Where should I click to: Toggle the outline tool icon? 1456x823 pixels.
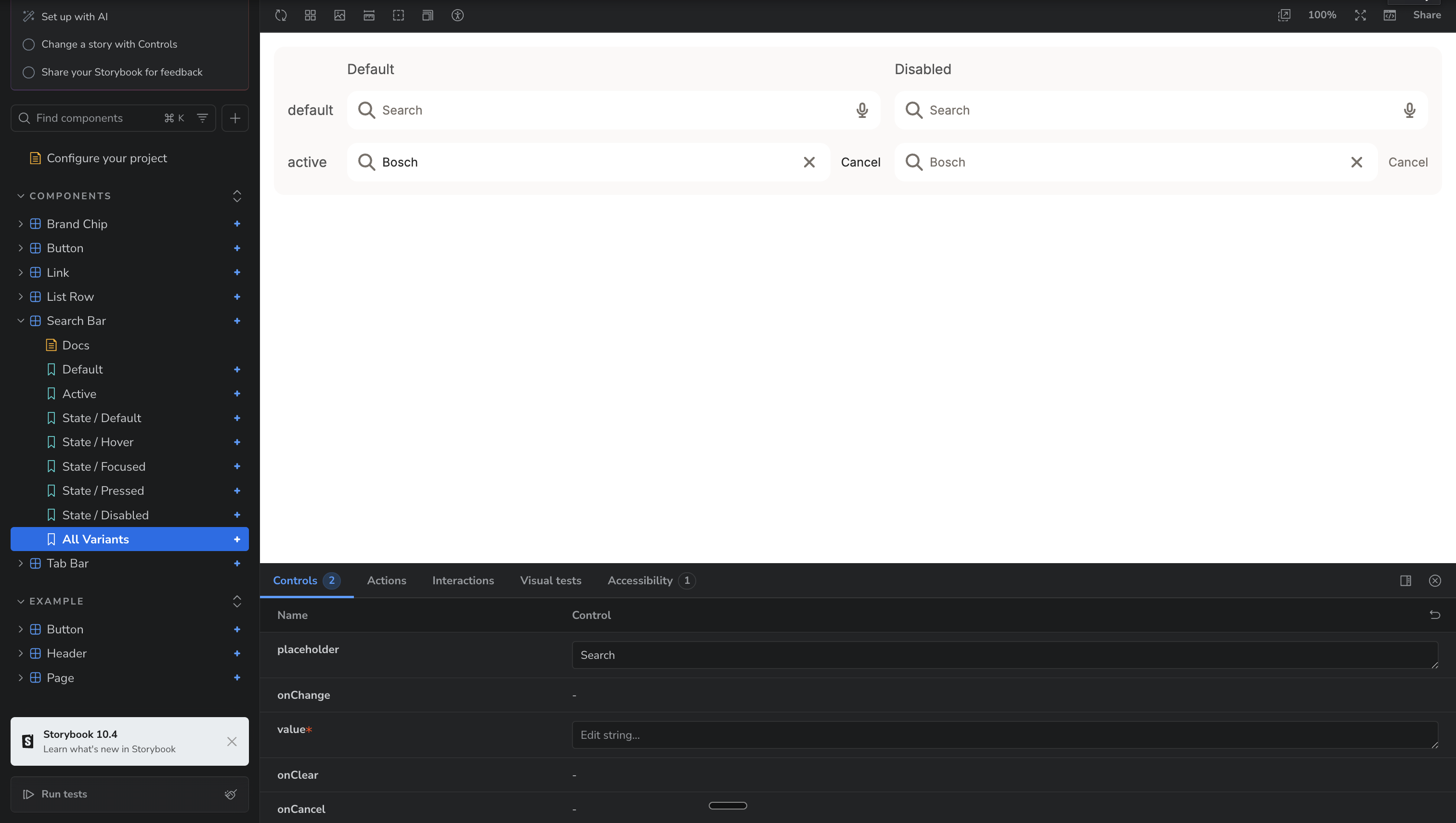point(399,15)
